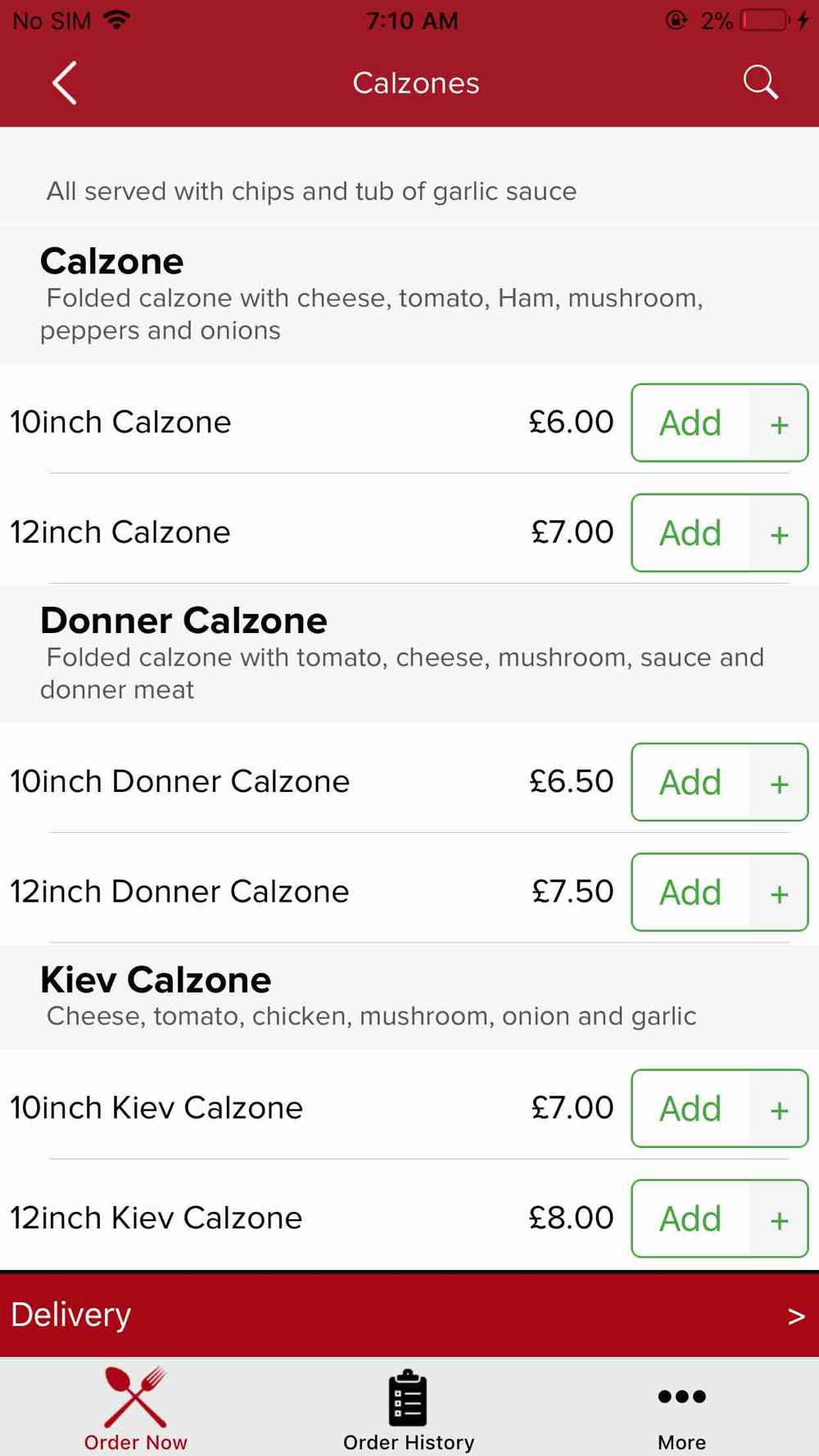
Task: Tap plus icon for 10inch Calzone
Action: pyautogui.click(x=779, y=423)
